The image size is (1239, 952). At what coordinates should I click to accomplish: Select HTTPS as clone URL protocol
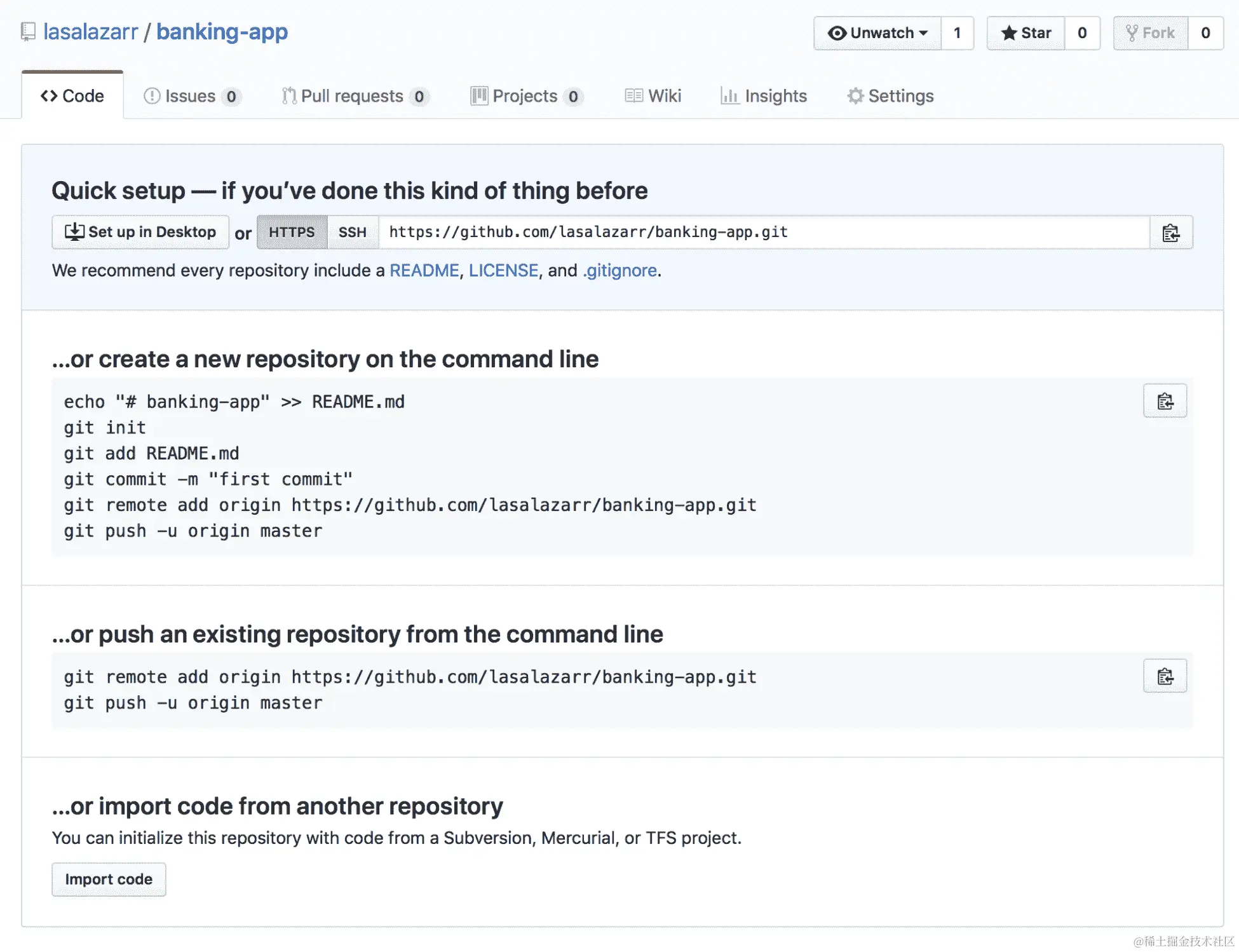tap(292, 233)
